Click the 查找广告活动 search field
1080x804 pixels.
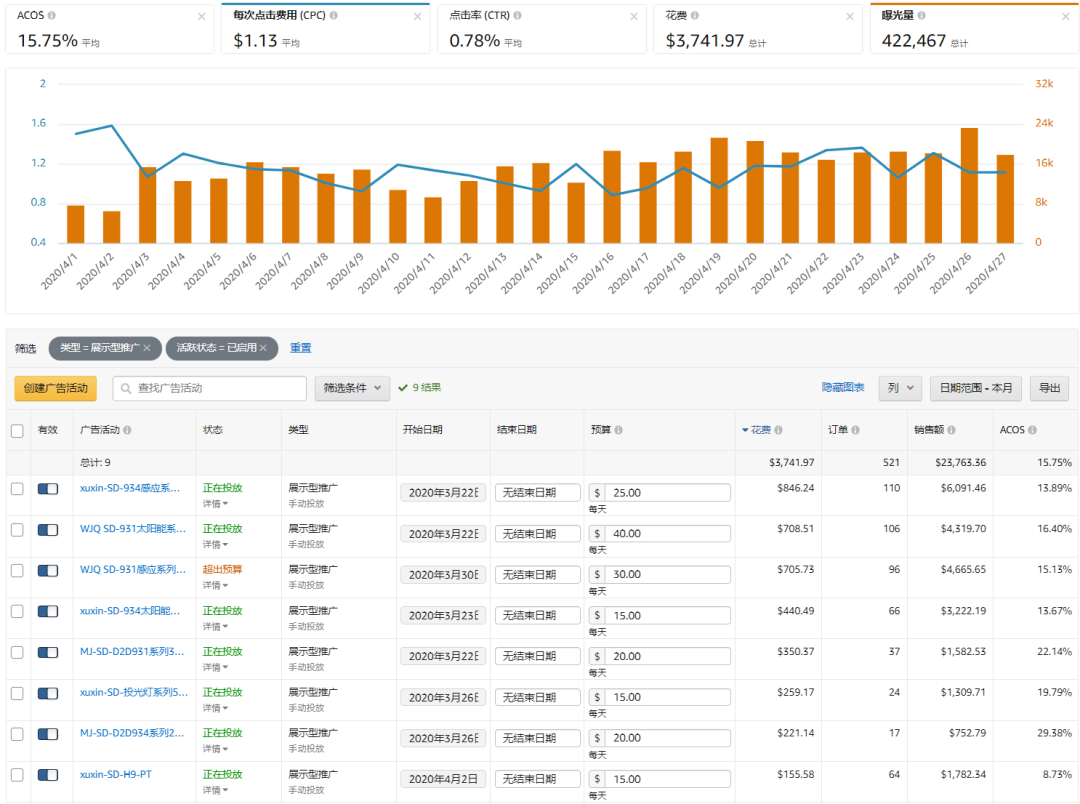pyautogui.click(x=210, y=388)
